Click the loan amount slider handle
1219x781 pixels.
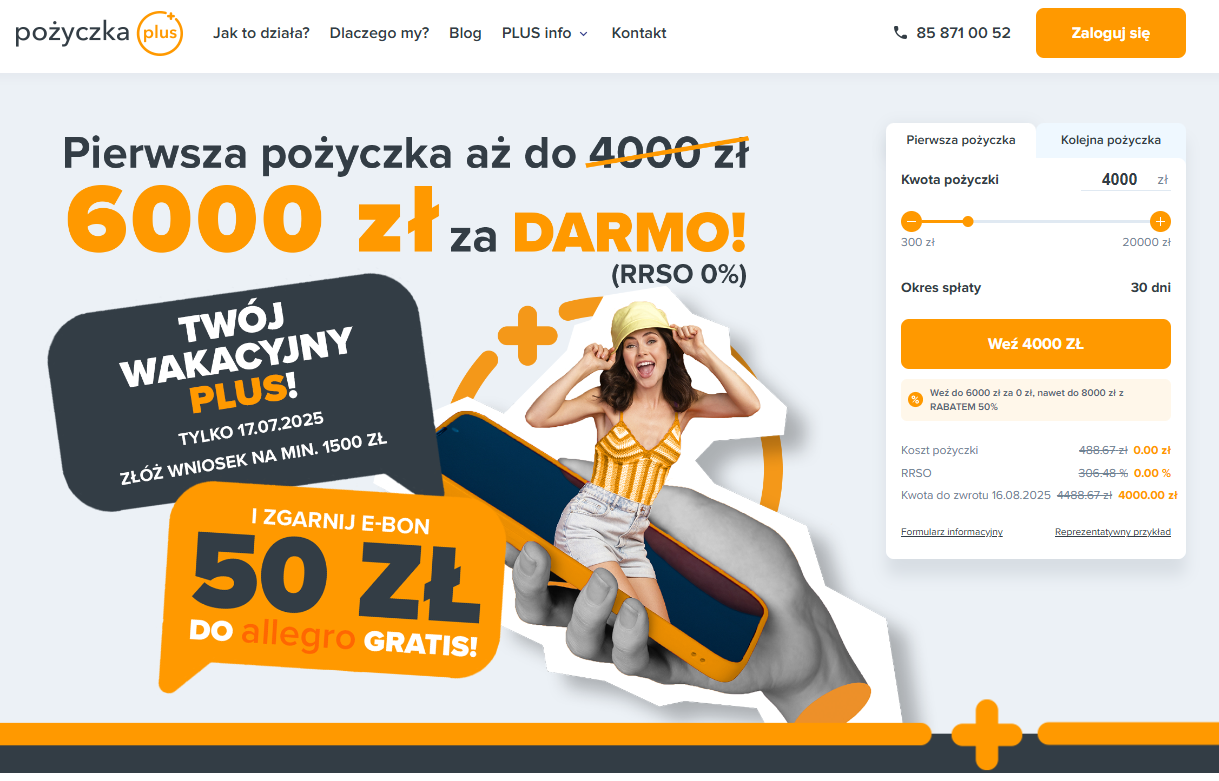click(x=968, y=221)
